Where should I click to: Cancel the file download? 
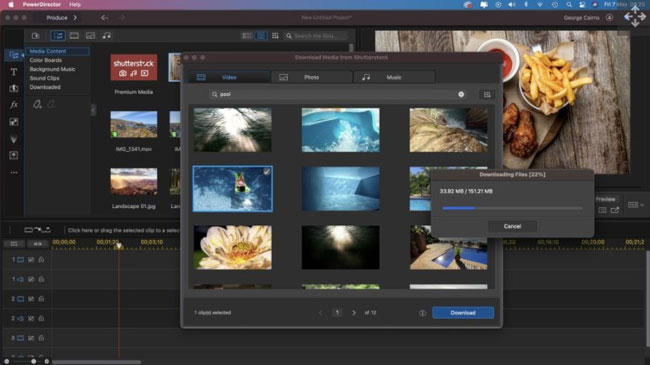click(512, 226)
